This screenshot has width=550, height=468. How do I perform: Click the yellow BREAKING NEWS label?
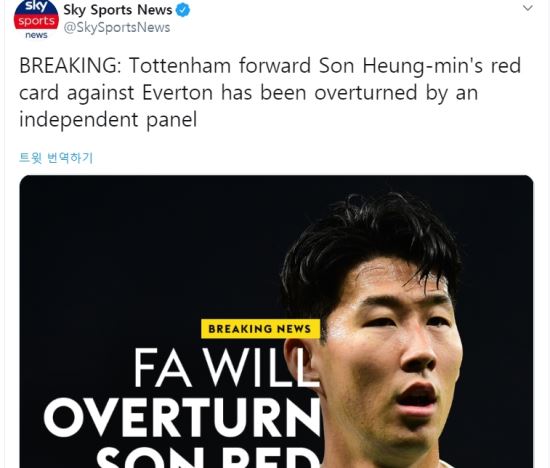tap(260, 329)
